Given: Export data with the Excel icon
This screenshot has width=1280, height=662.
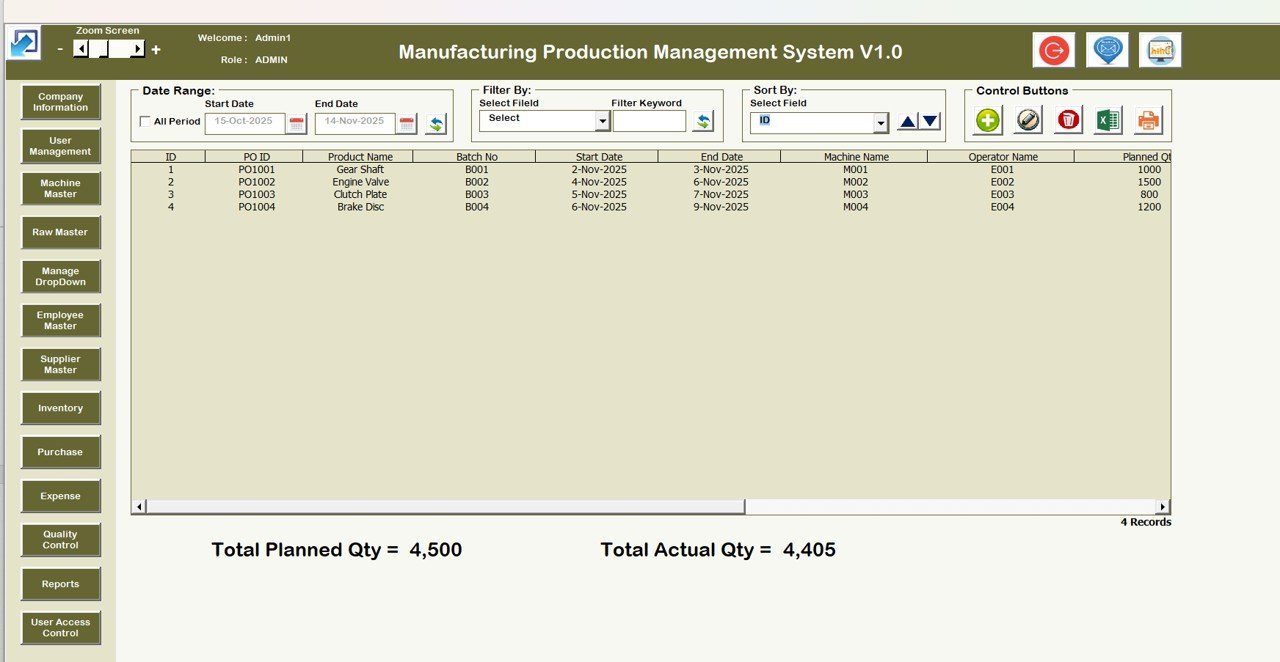Looking at the screenshot, I should pyautogui.click(x=1108, y=121).
